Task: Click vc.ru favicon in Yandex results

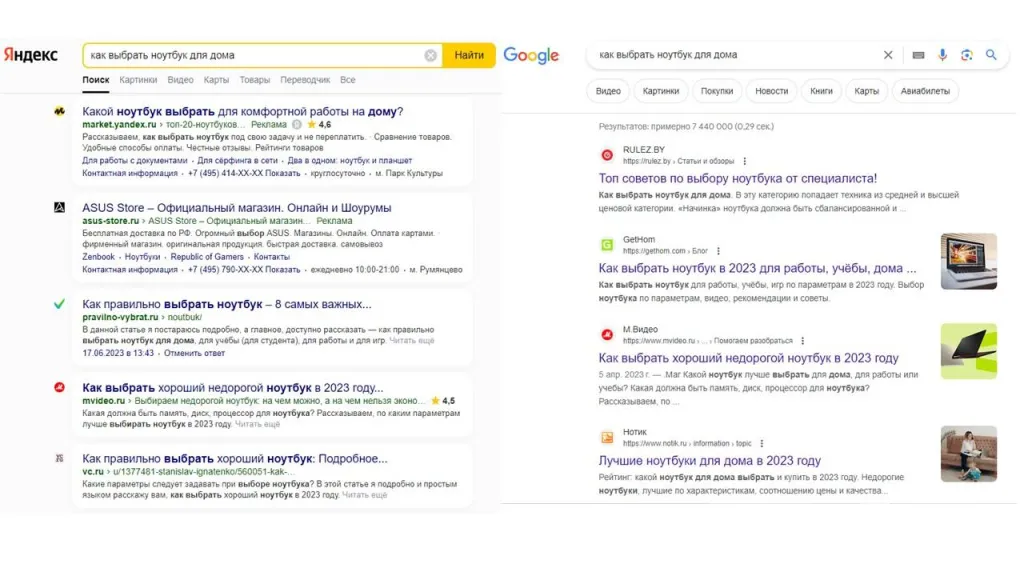Action: tap(59, 458)
